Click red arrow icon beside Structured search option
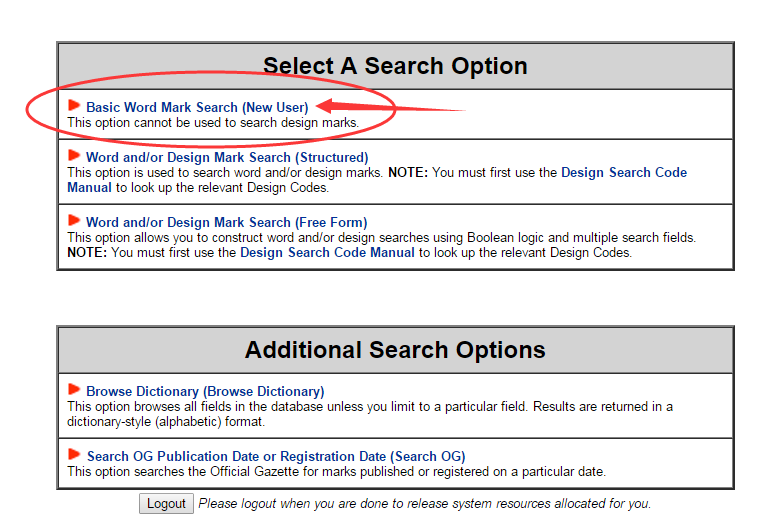777x526 pixels. [74, 155]
